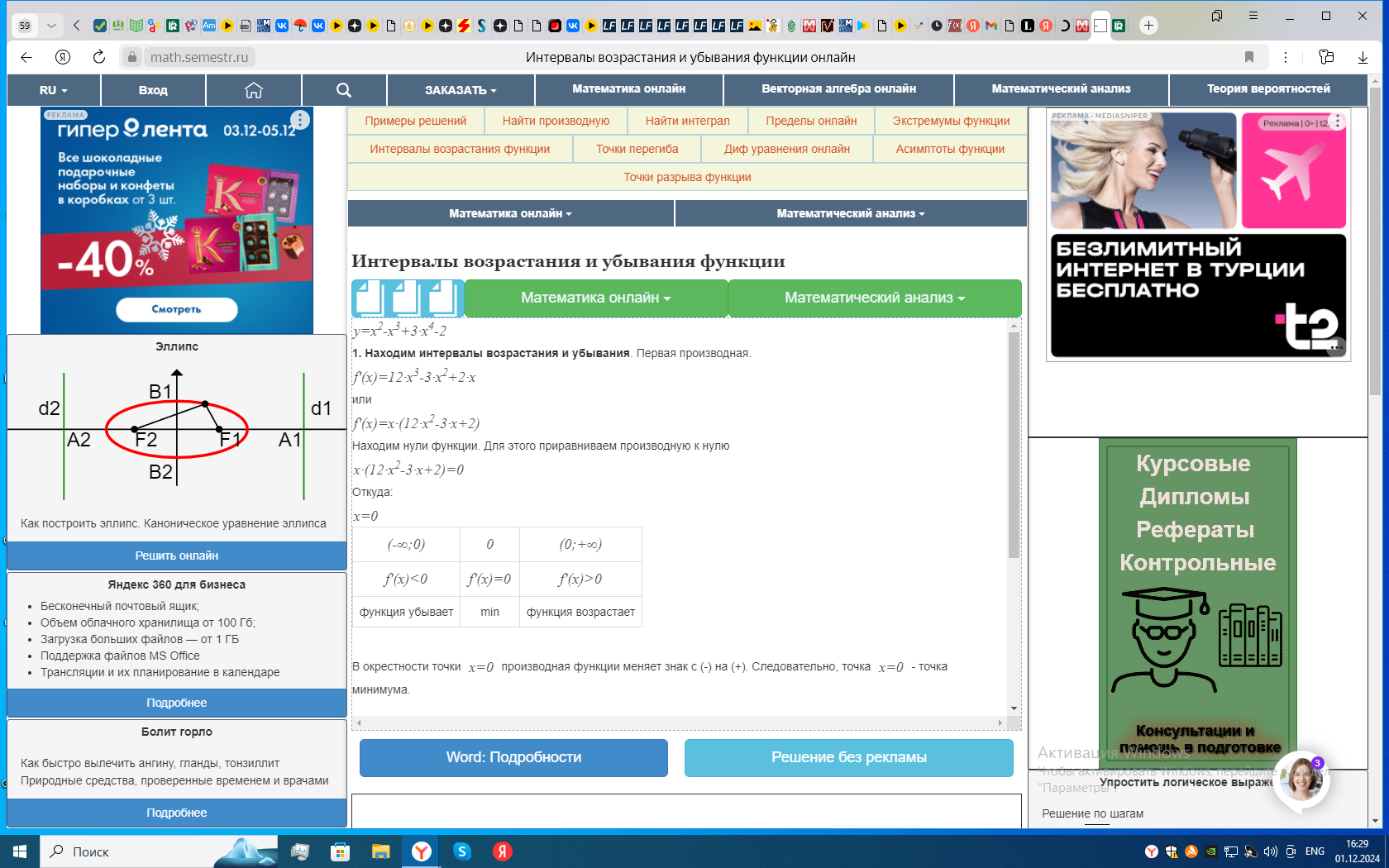1389x868 pixels.
Task: Click Решить онлайн under the ellipse
Action: (177, 556)
